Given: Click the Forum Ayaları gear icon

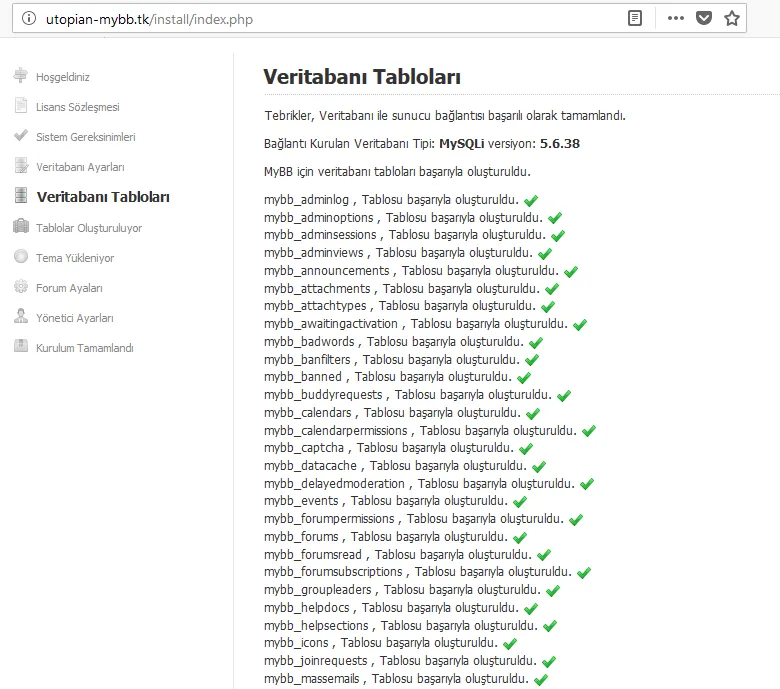Looking at the screenshot, I should point(21,287).
